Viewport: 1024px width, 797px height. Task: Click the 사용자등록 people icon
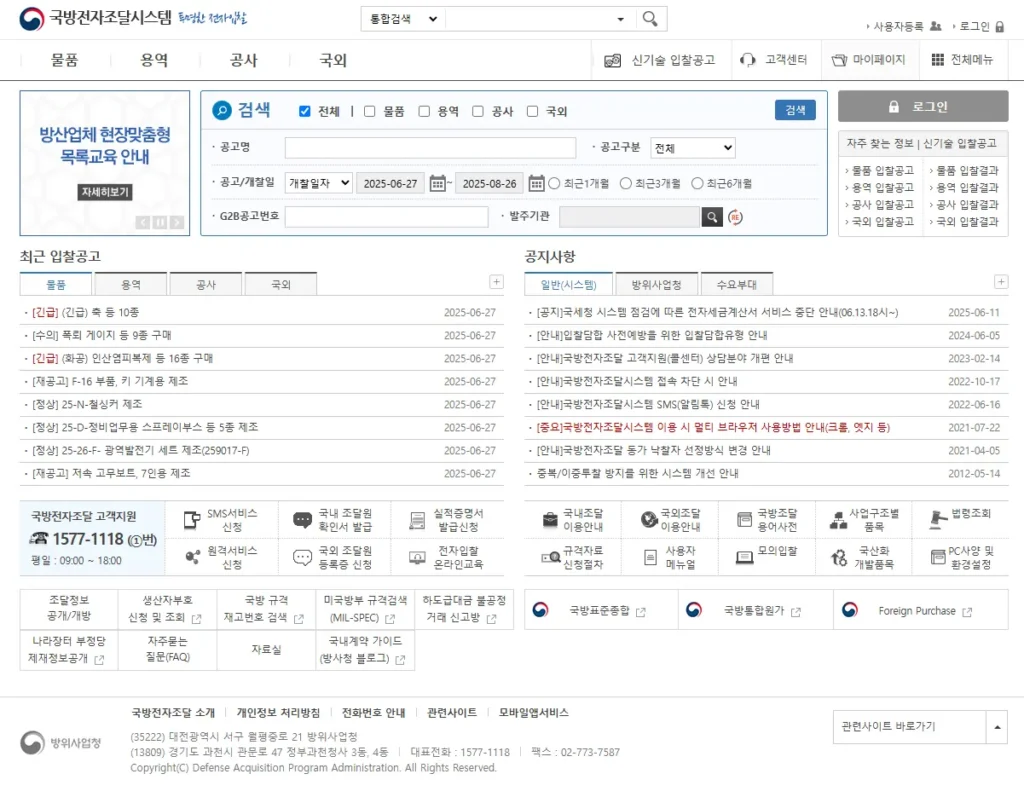[935, 26]
